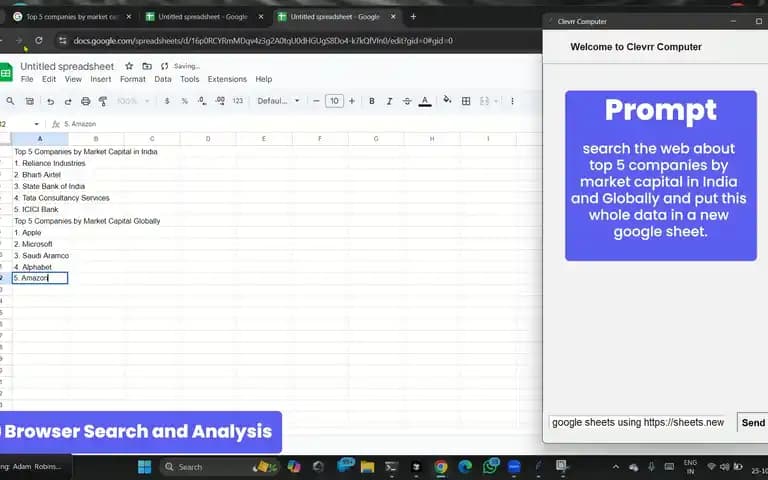Open the Edit menu
768x480 pixels.
click(x=49, y=79)
